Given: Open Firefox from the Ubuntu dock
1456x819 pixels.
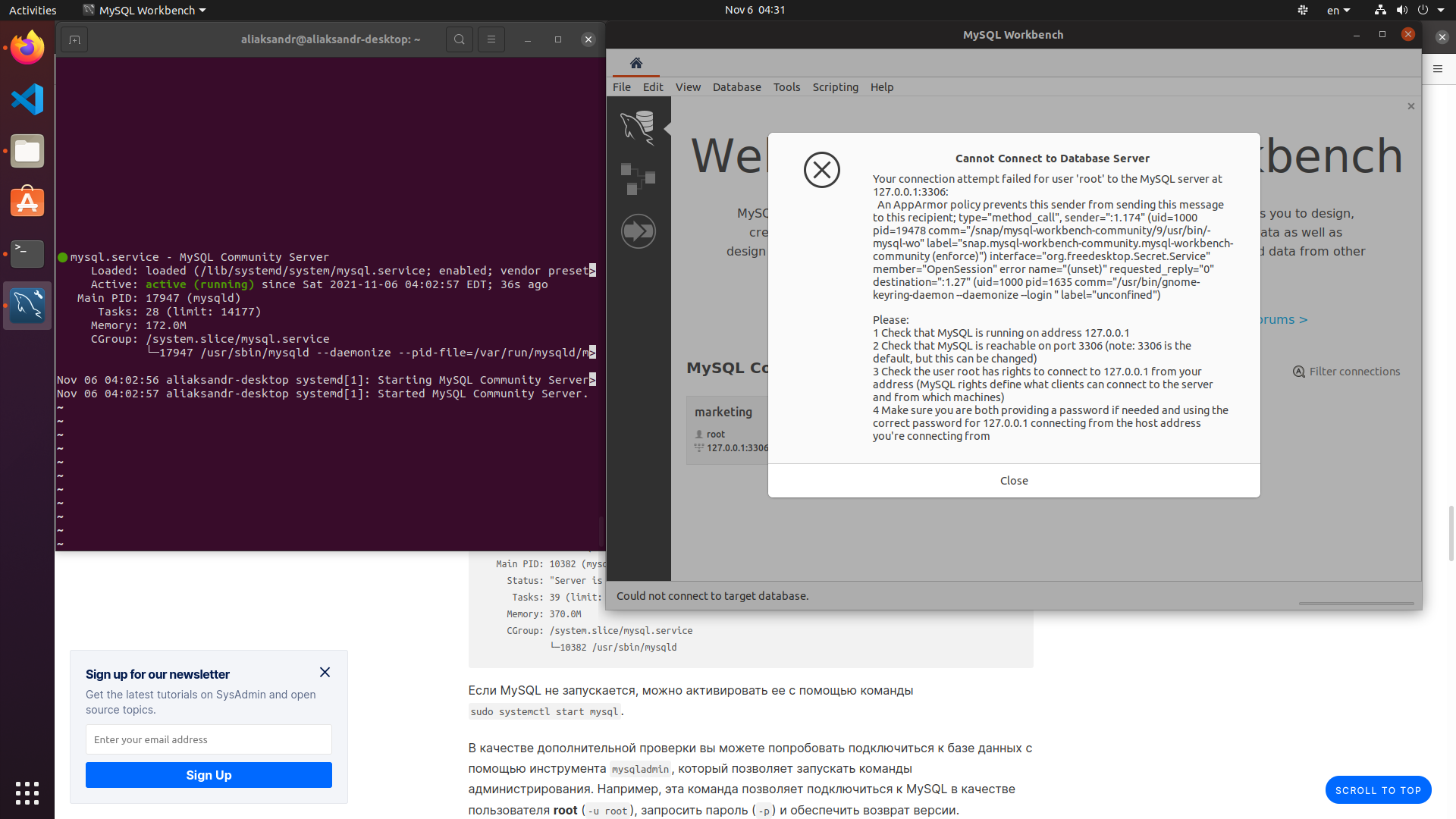Looking at the screenshot, I should point(27,48).
